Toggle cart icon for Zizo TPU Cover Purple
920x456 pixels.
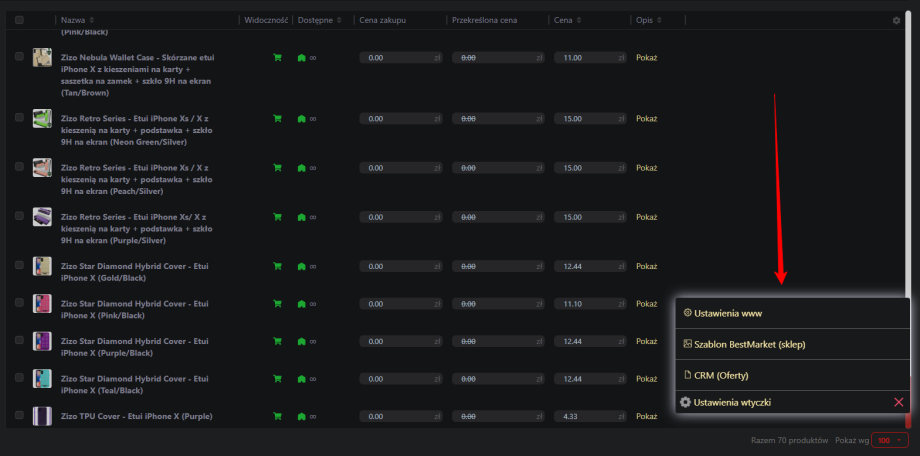(x=277, y=415)
